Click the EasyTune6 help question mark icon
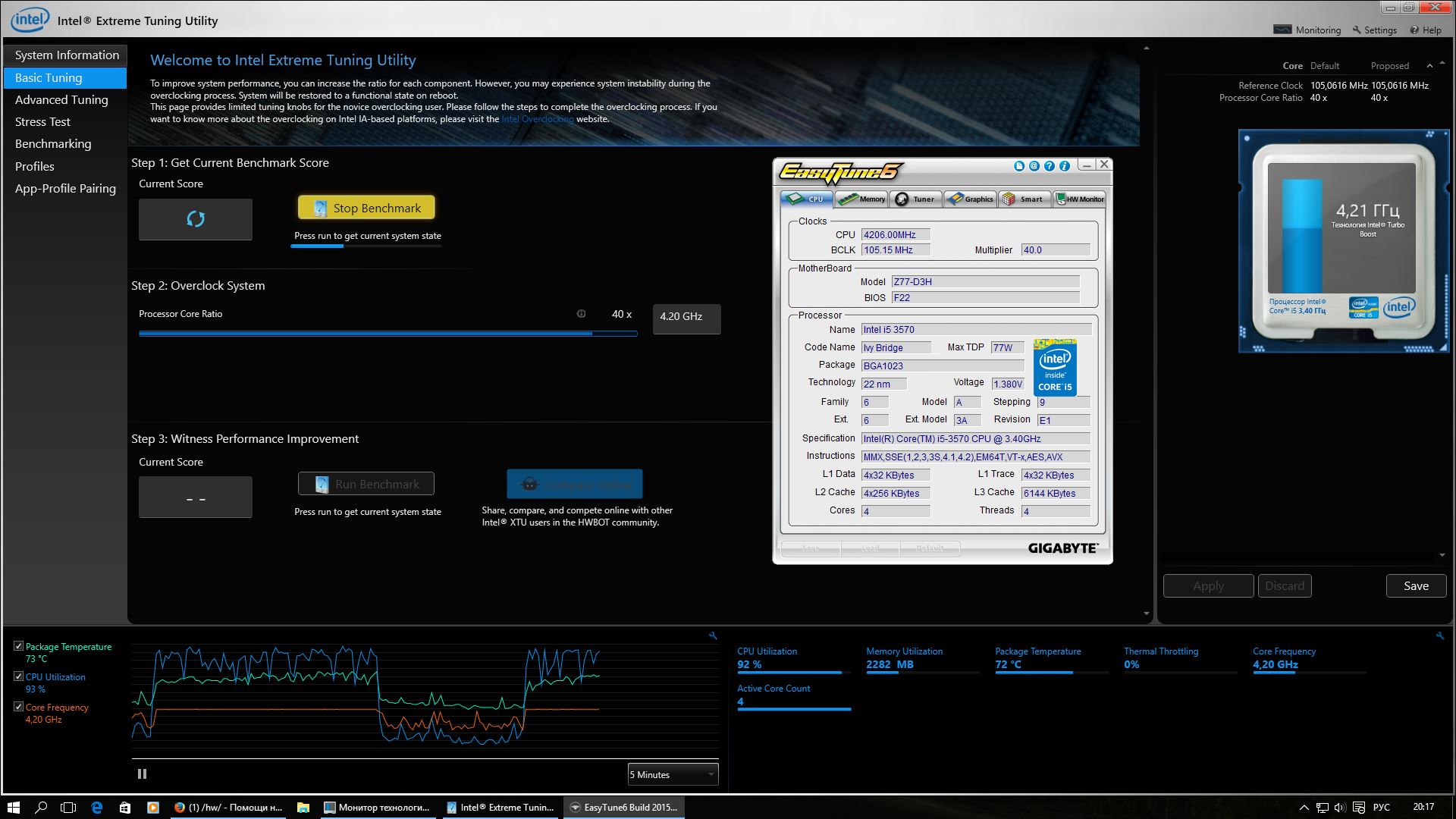The image size is (1456, 819). pos(1050,166)
